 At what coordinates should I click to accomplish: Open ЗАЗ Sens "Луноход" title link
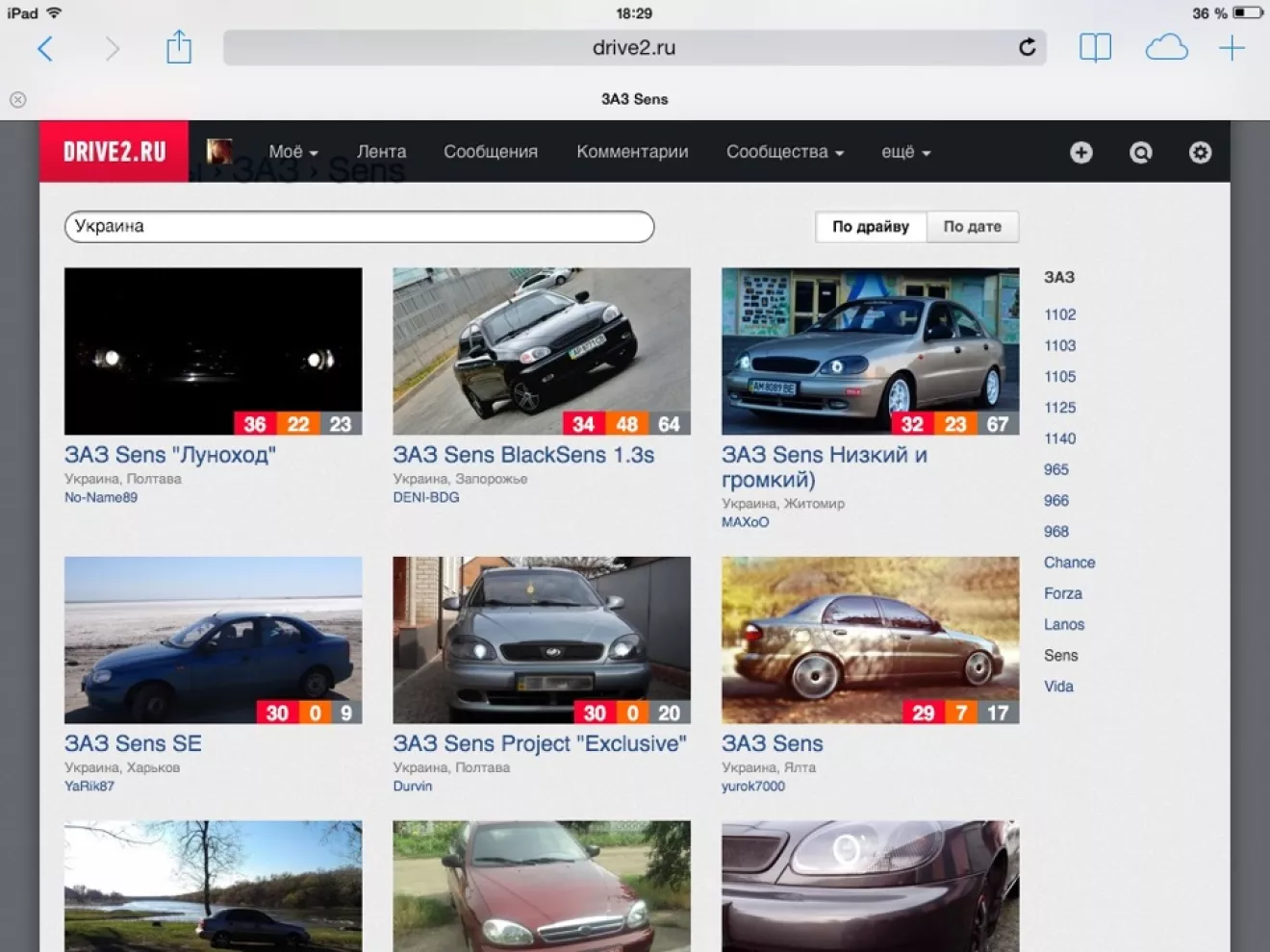click(170, 455)
